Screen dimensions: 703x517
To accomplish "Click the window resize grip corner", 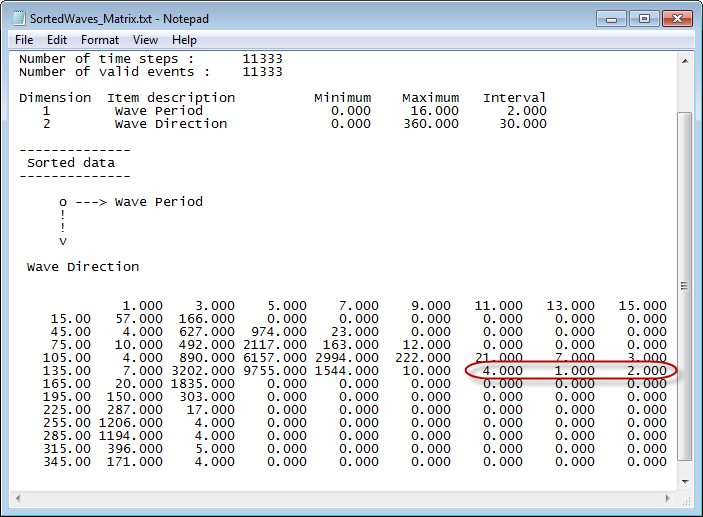I will tap(686, 500).
